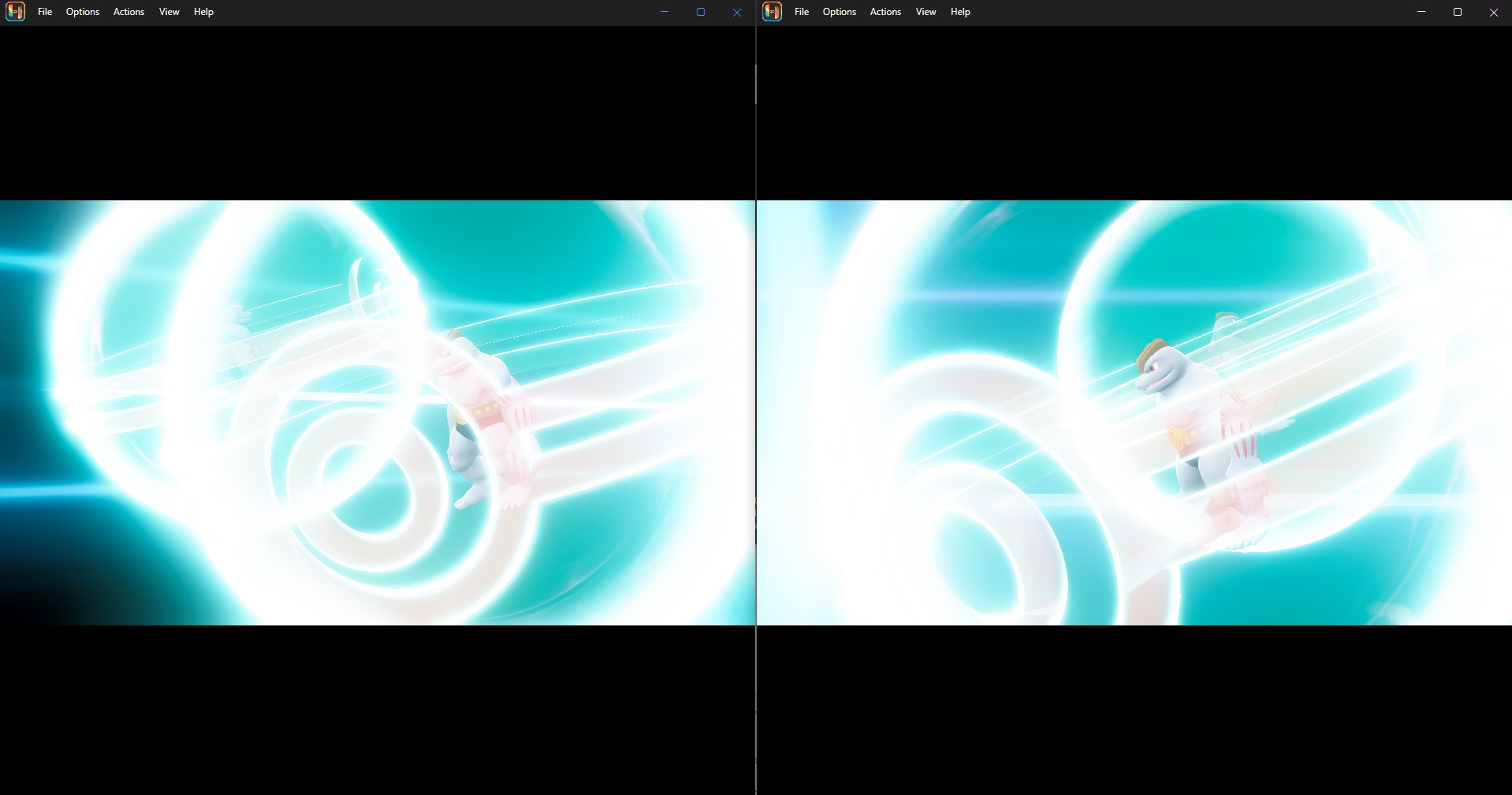The image size is (1512, 795).
Task: Click the app logo icon in left window
Action: click(15, 12)
